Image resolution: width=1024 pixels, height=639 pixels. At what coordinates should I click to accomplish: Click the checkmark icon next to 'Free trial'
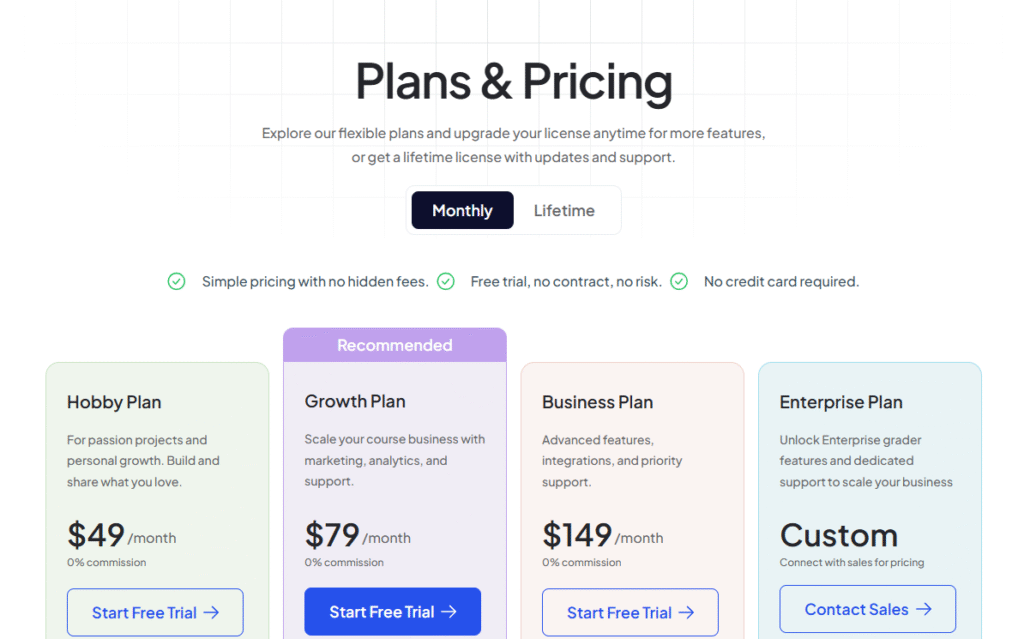click(x=446, y=282)
